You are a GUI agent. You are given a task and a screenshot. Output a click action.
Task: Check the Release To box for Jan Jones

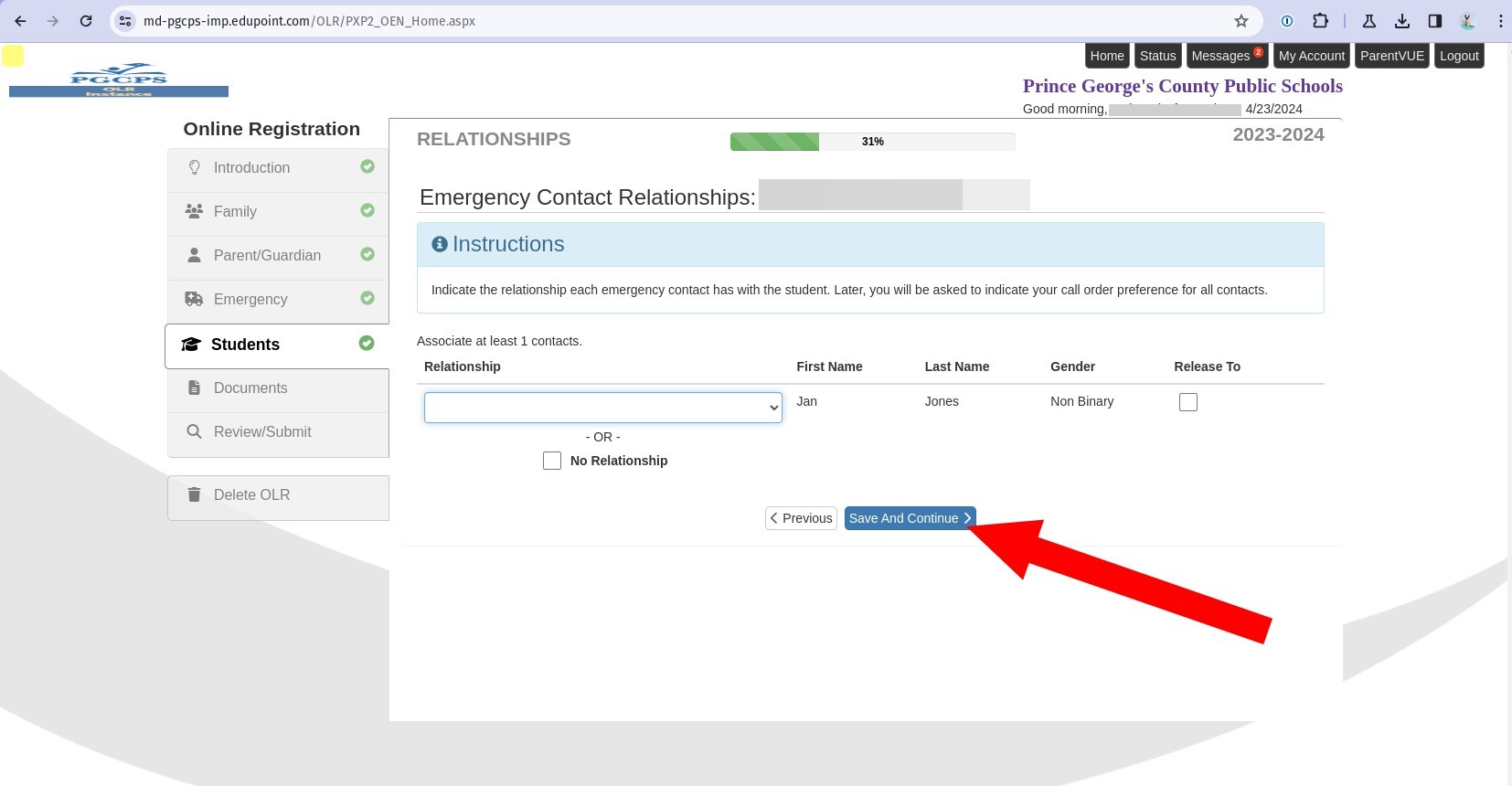coord(1187,402)
